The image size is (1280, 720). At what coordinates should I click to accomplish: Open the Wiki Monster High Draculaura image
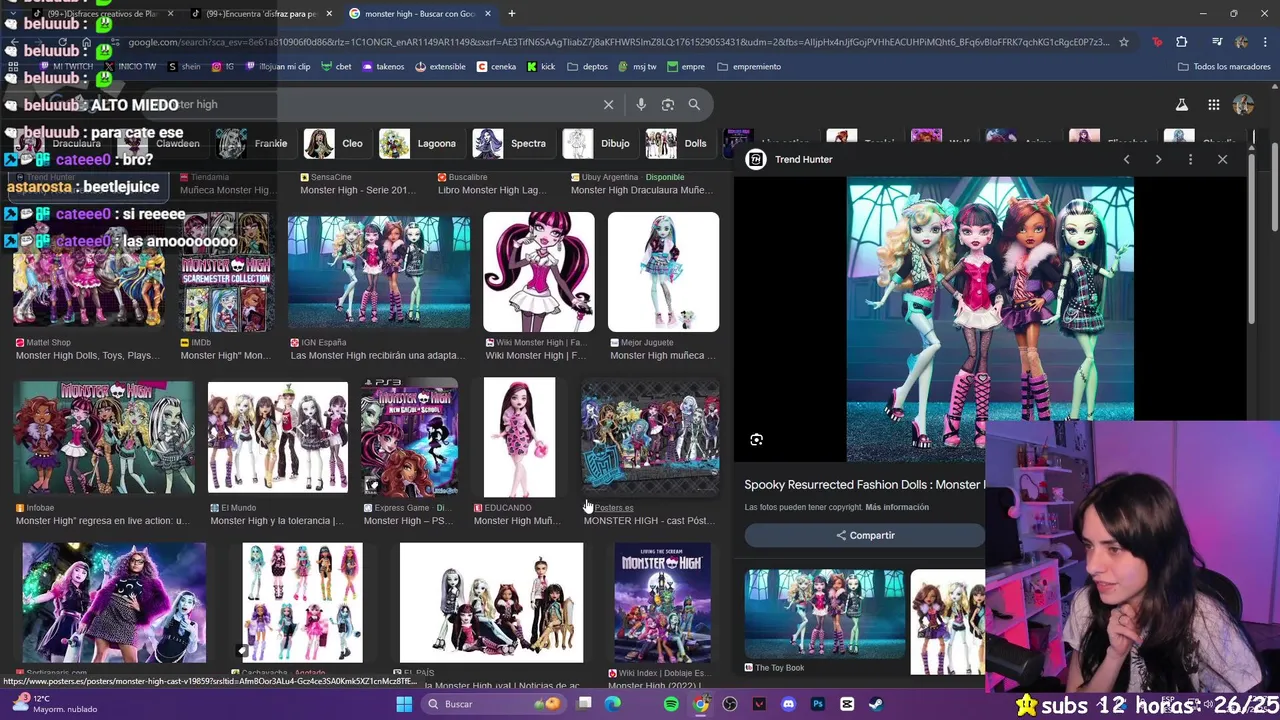point(539,272)
